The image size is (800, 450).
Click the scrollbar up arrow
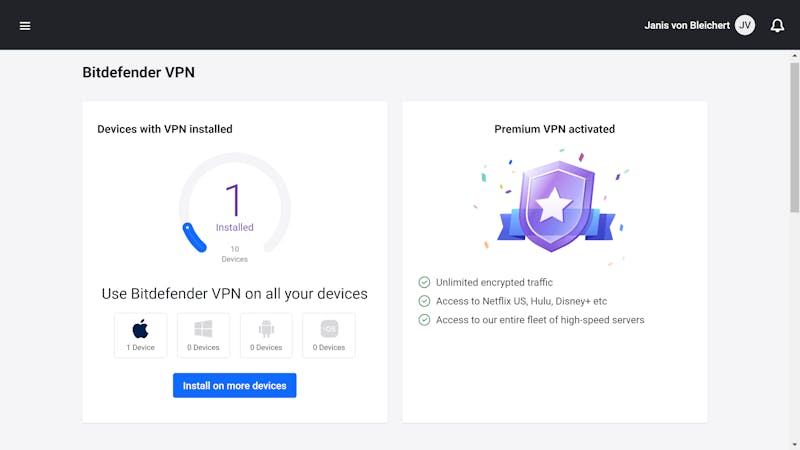tap(794, 55)
